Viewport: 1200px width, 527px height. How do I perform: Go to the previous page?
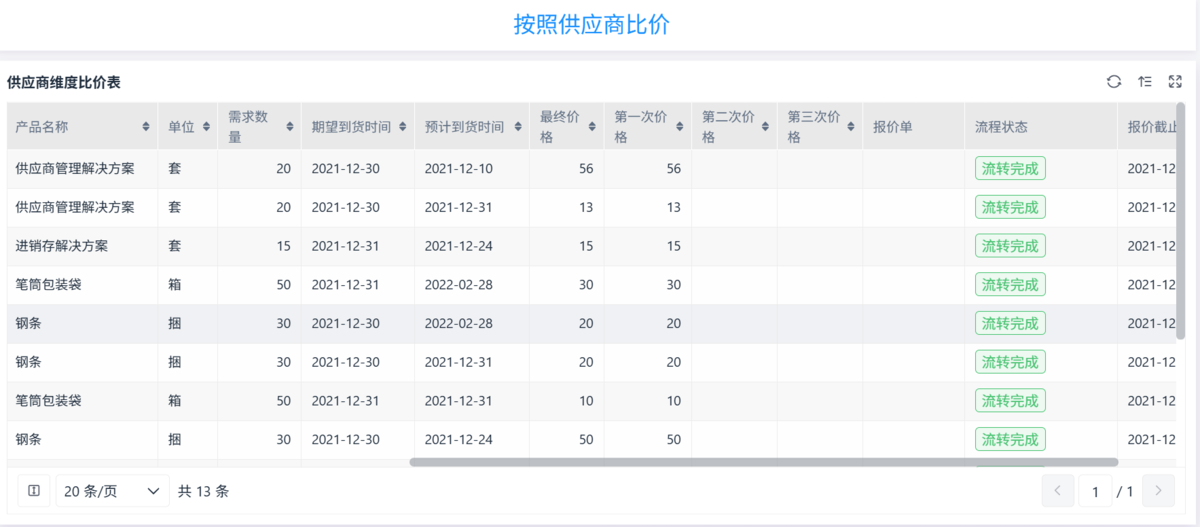pyautogui.click(x=1057, y=491)
